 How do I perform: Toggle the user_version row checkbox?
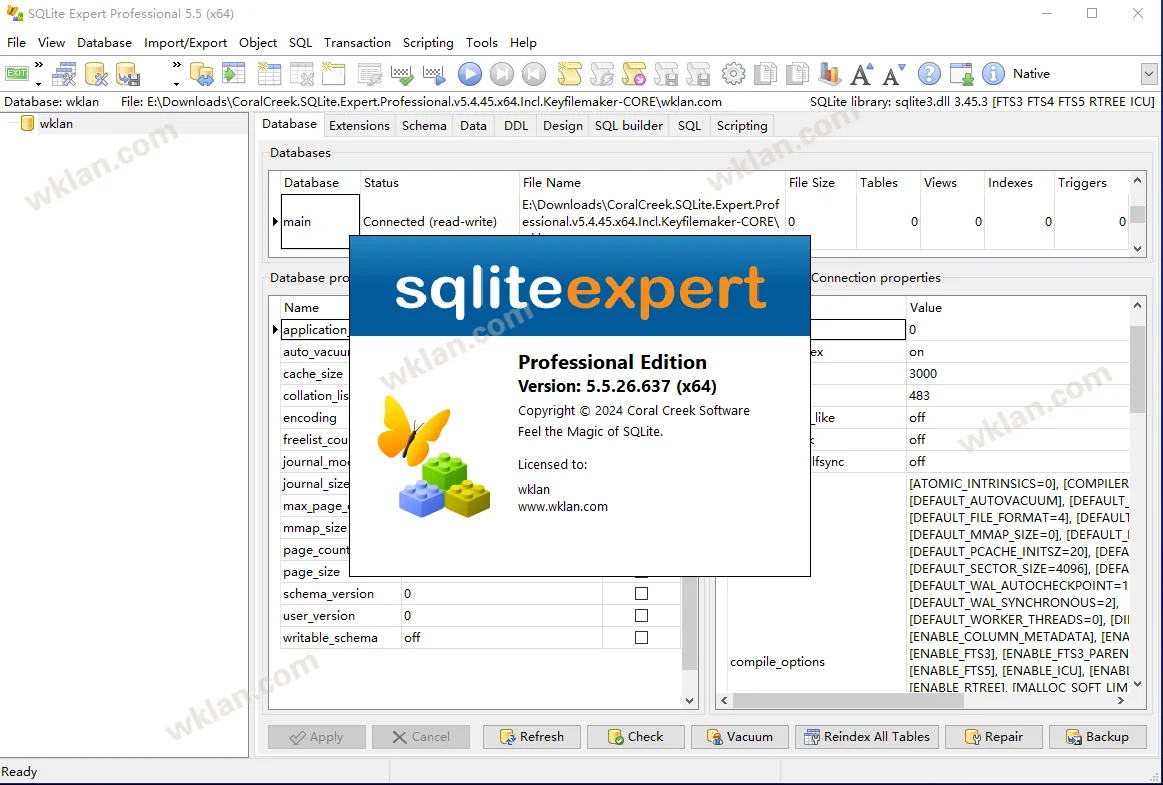(642, 616)
